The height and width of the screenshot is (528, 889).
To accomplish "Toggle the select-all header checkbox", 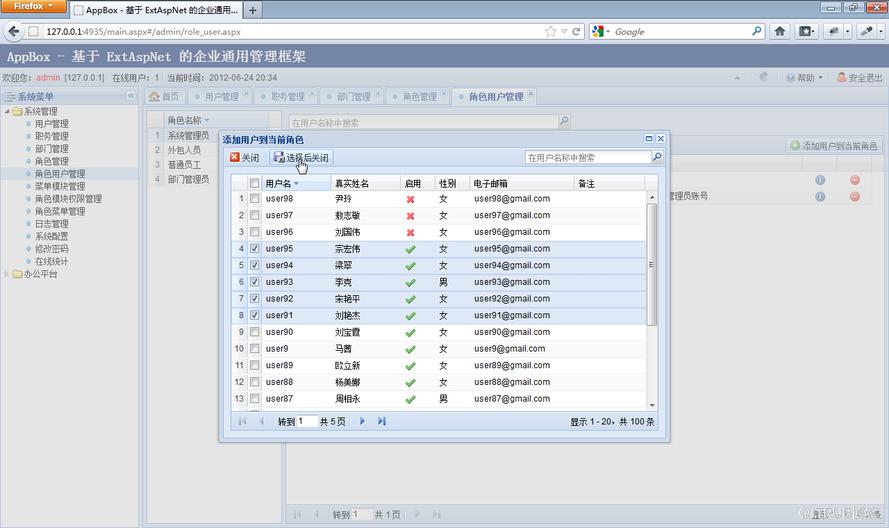I will point(255,183).
